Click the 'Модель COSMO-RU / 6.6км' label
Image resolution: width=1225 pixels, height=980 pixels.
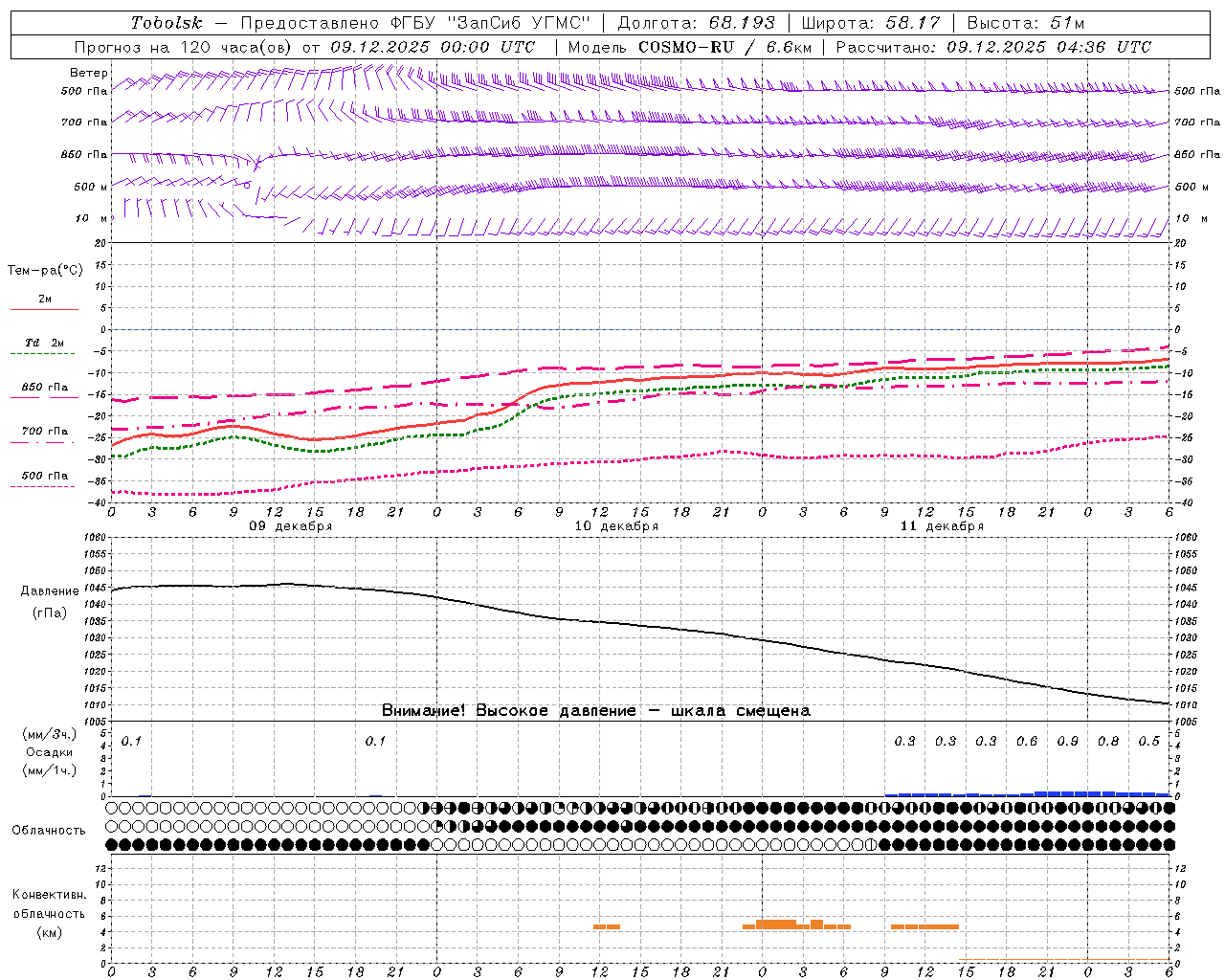(689, 47)
